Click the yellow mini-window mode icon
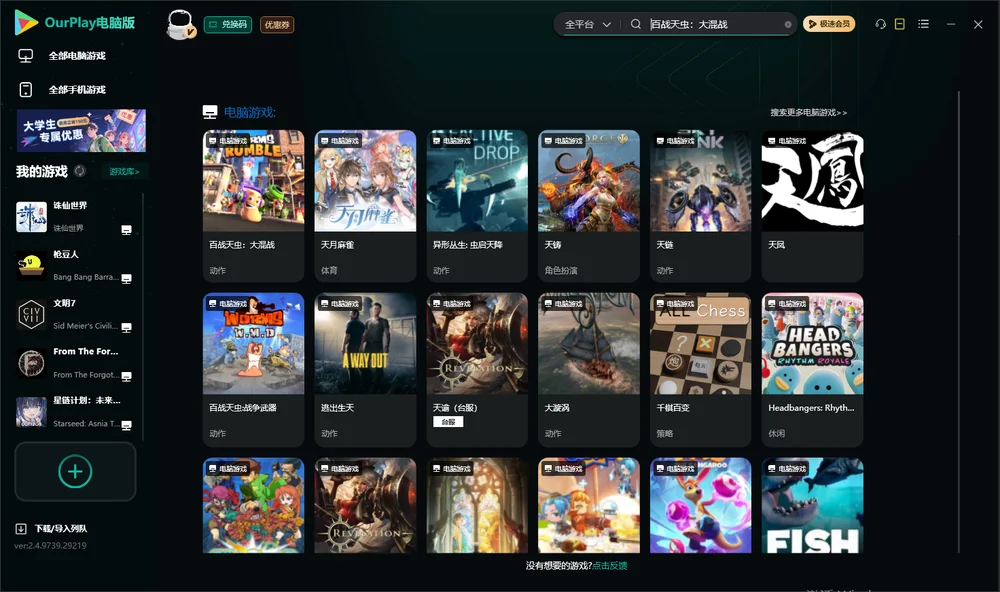1000x592 pixels. coord(899,24)
